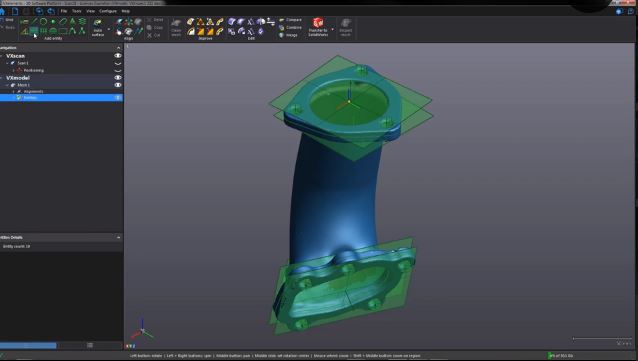This screenshot has width=638, height=361.
Task: Click the Compare button
Action: 291,20
